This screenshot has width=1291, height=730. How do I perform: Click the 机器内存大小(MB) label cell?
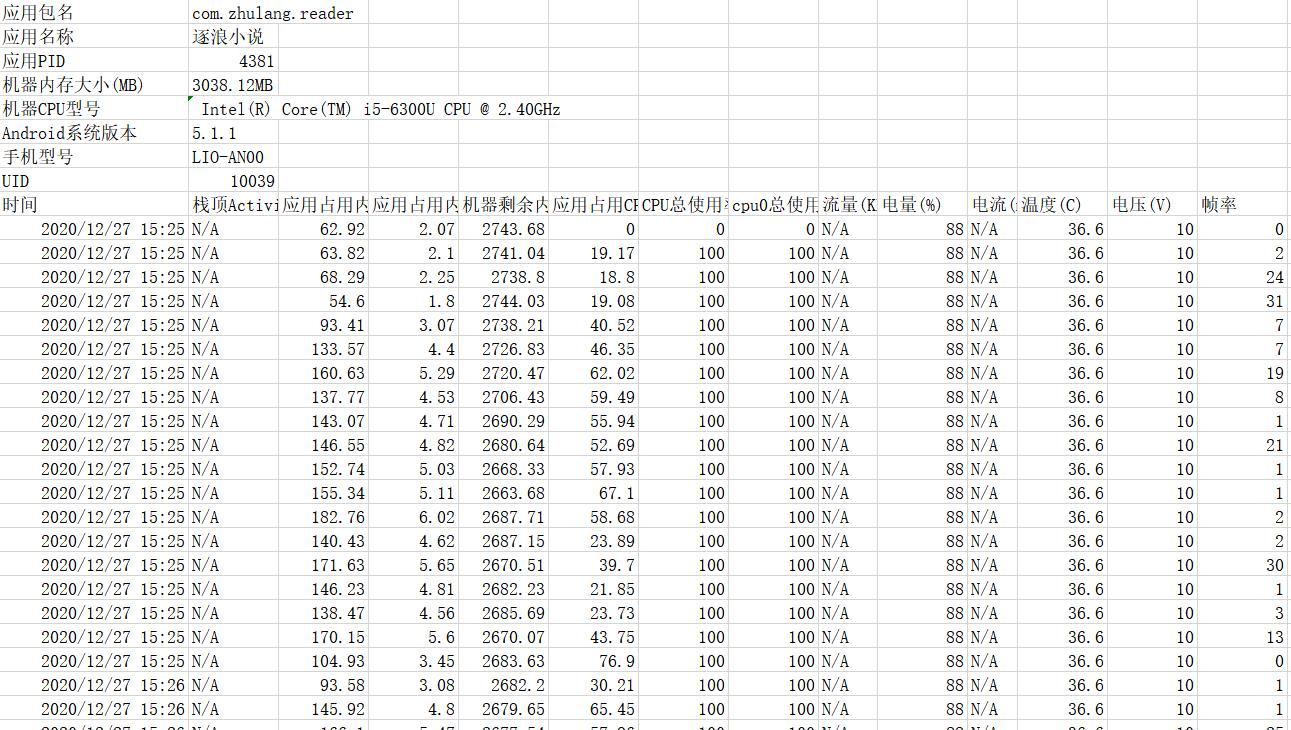pos(95,85)
